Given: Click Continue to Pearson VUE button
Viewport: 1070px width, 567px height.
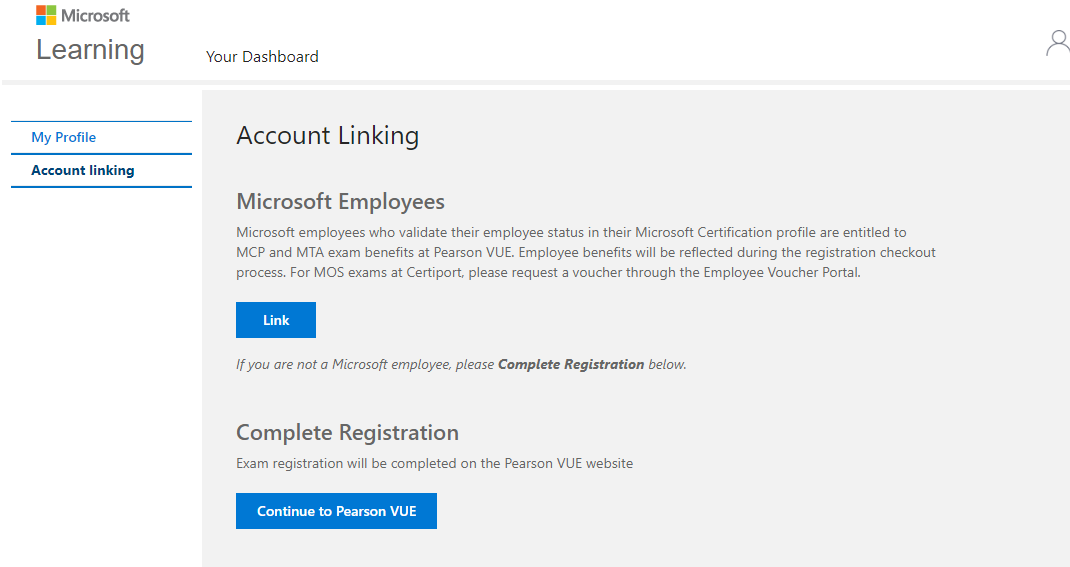Looking at the screenshot, I should pos(336,511).
